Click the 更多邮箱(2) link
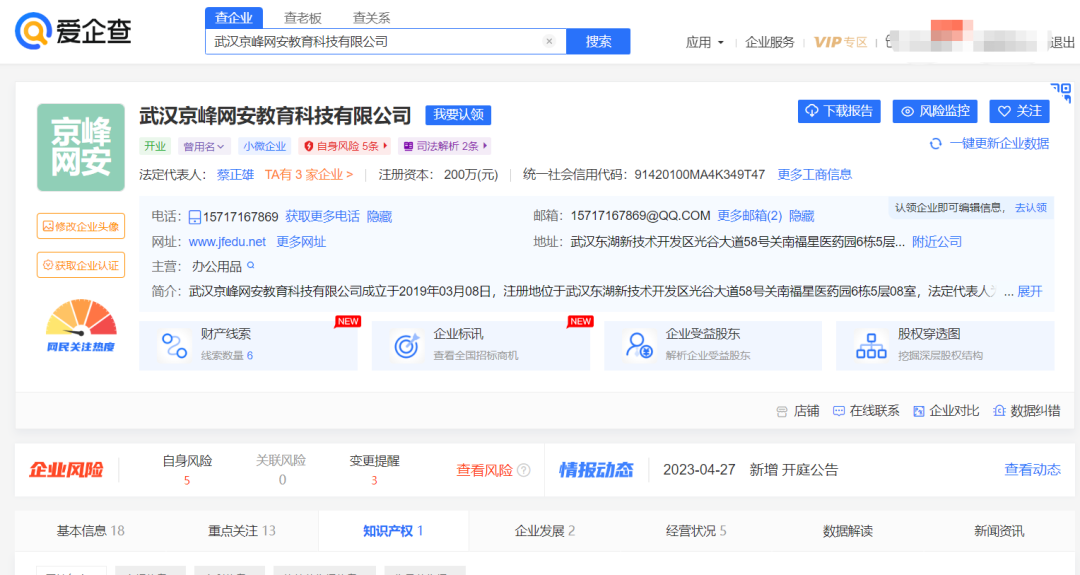The height and width of the screenshot is (575, 1080). pos(749,216)
